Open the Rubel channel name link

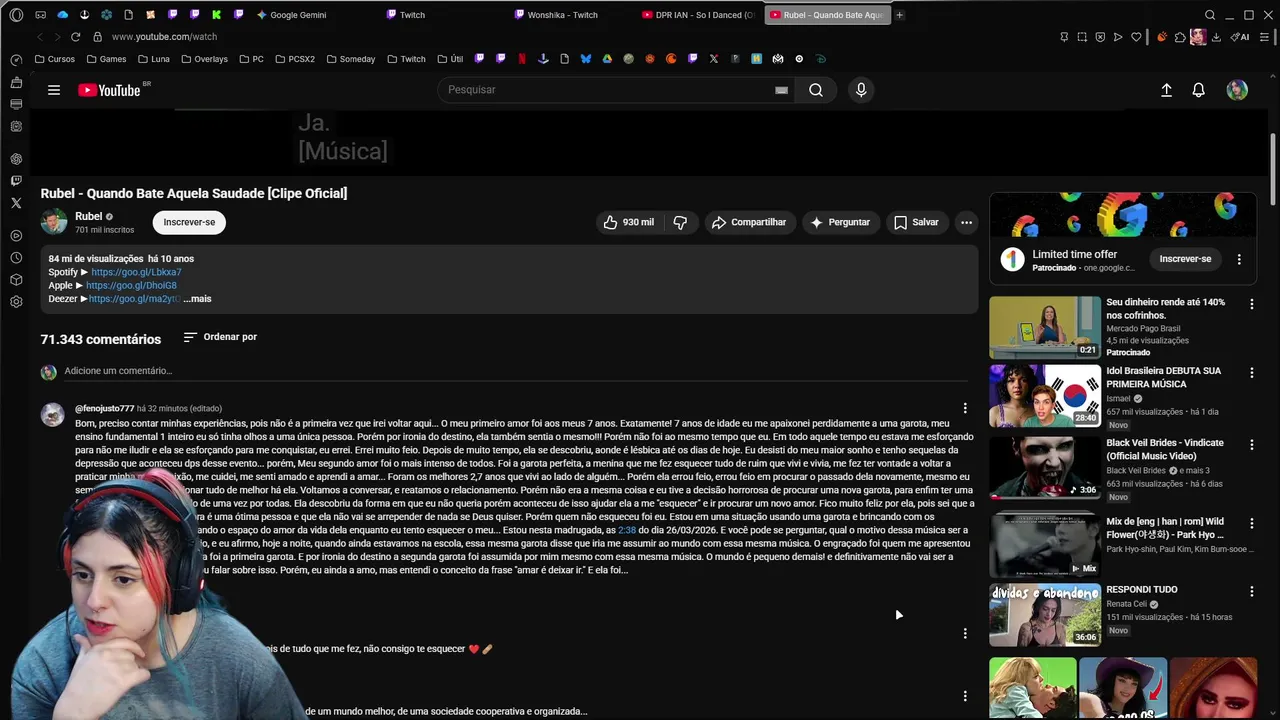pos(88,216)
